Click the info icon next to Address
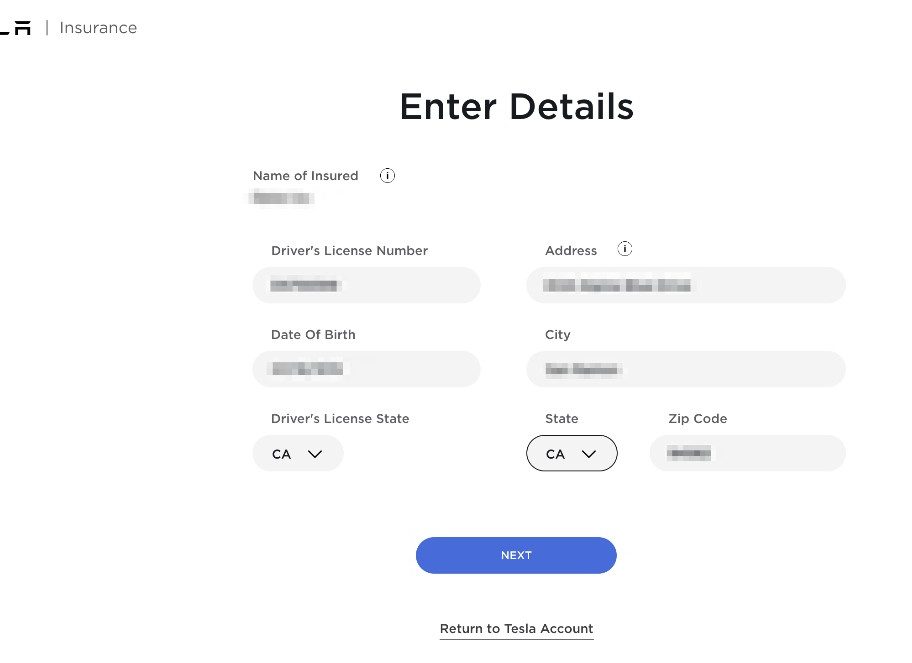The height and width of the screenshot is (663, 912). tap(625, 249)
